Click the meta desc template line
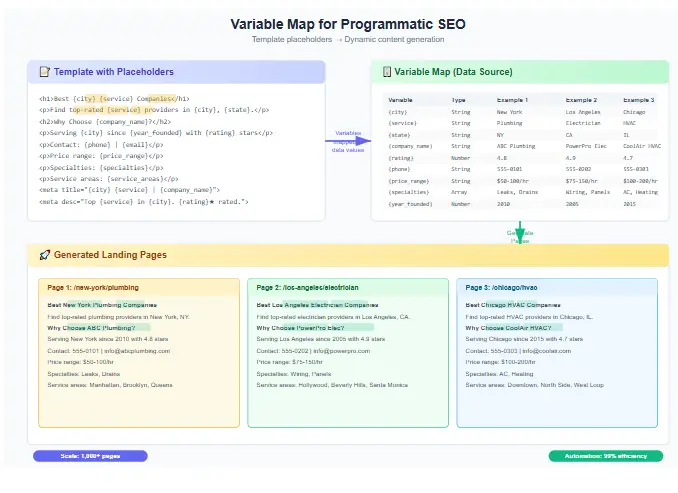This screenshot has height=493, width=678. click(x=144, y=202)
